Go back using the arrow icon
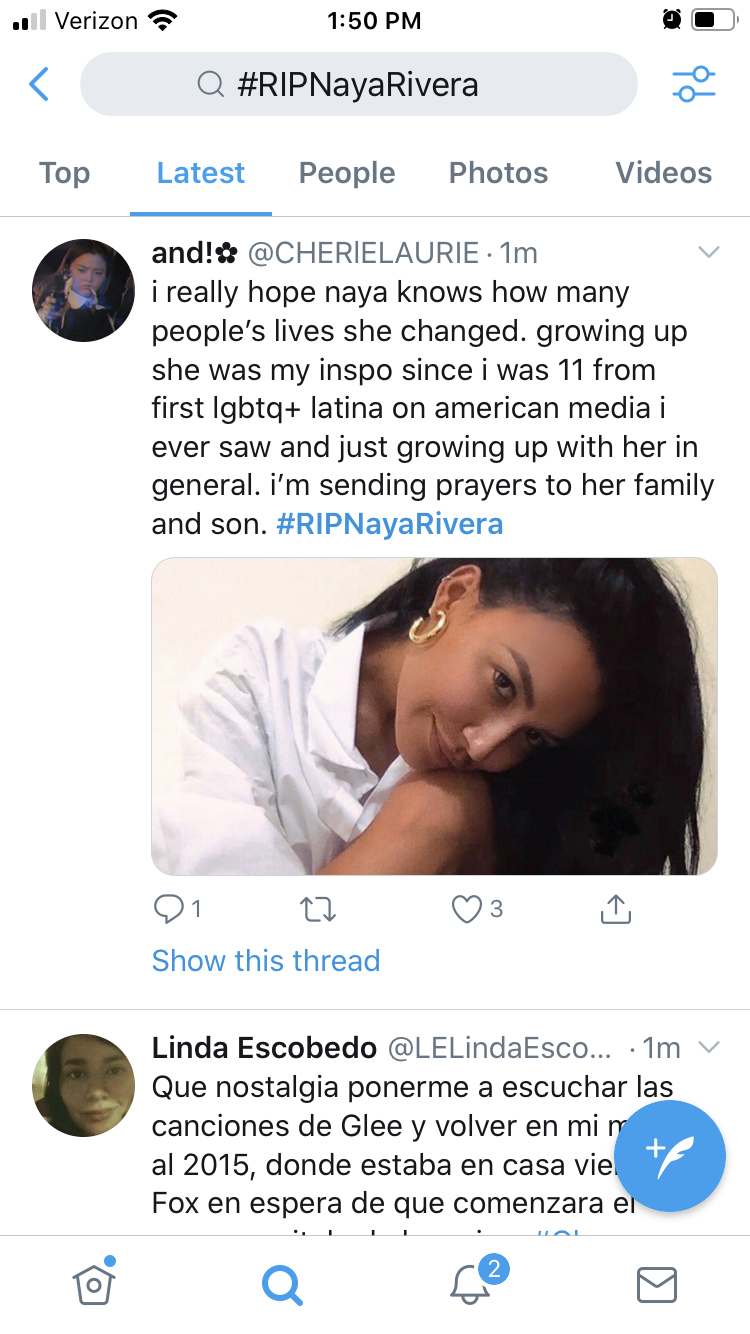Viewport: 750px width, 1334px height. click(x=39, y=84)
